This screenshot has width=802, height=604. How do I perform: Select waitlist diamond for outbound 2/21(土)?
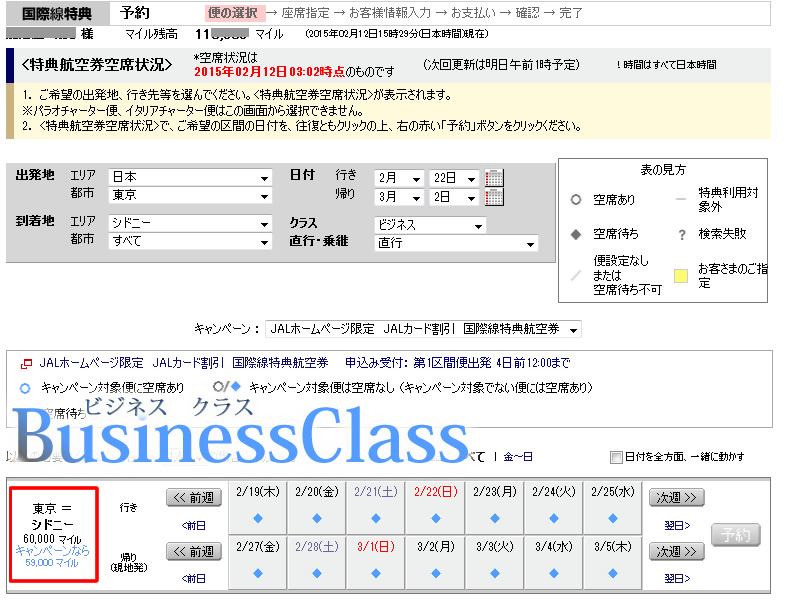tap(376, 519)
